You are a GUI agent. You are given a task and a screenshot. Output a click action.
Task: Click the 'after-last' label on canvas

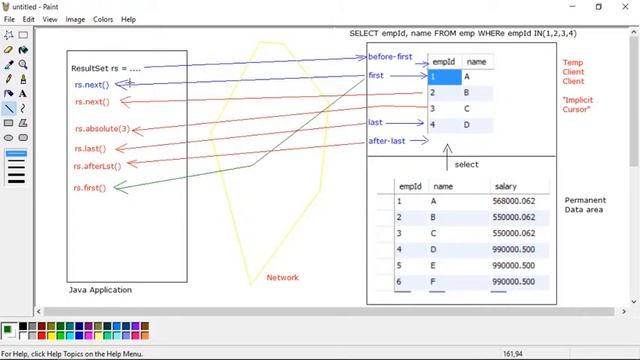(x=387, y=141)
